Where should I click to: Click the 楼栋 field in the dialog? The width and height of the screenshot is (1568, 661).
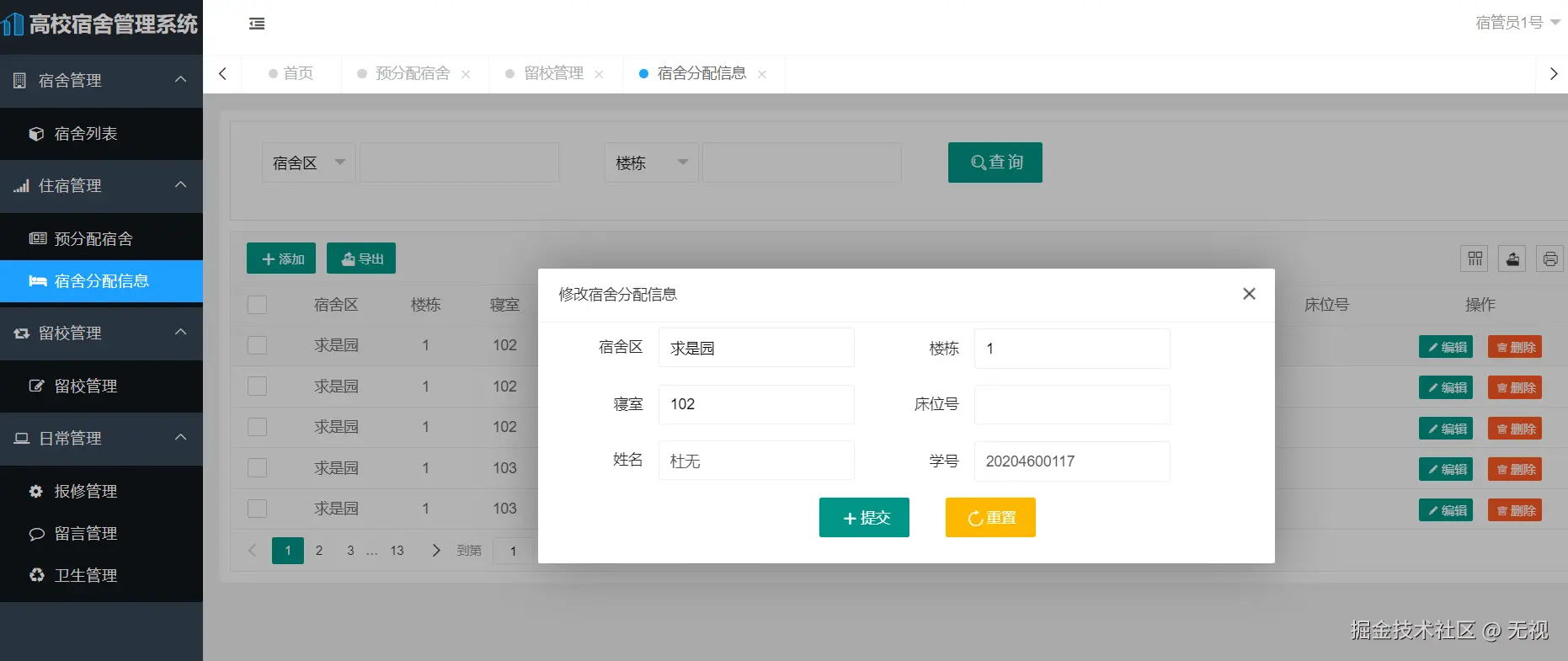[x=1072, y=348]
